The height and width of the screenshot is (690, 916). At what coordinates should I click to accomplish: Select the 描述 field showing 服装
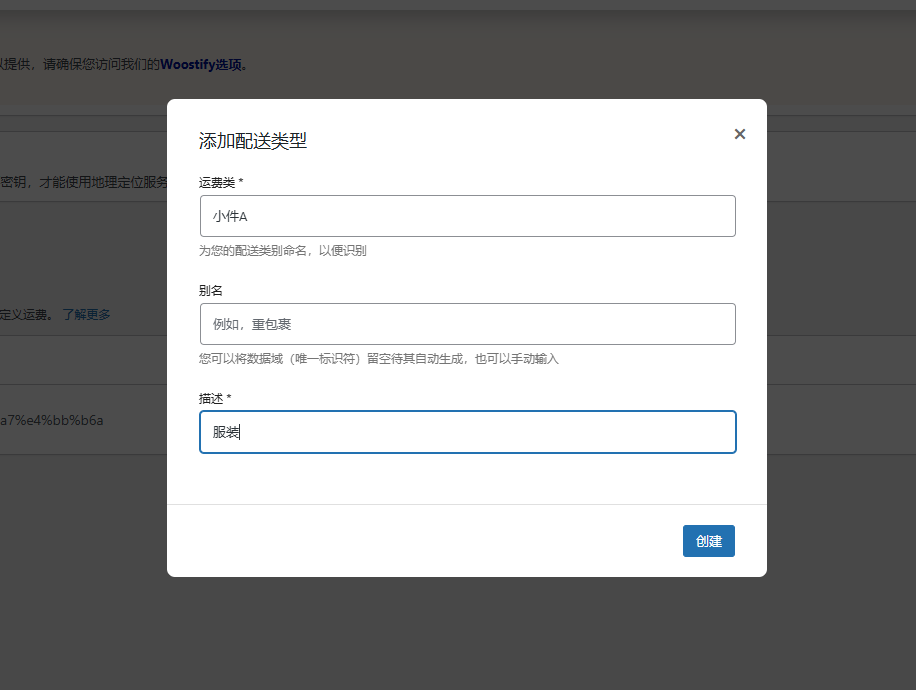pos(467,431)
